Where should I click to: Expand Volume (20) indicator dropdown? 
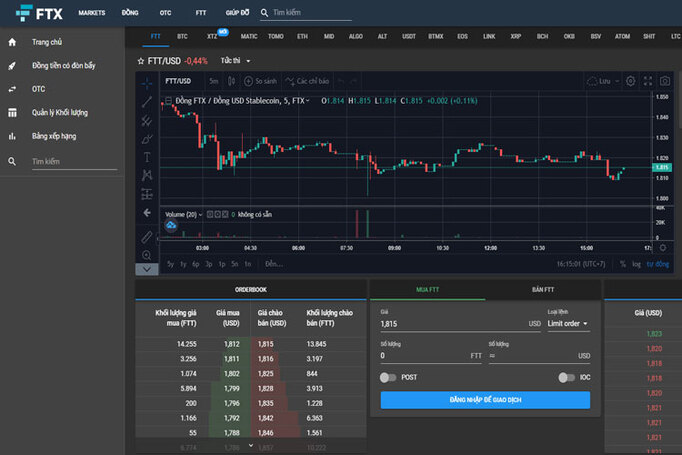coord(200,214)
